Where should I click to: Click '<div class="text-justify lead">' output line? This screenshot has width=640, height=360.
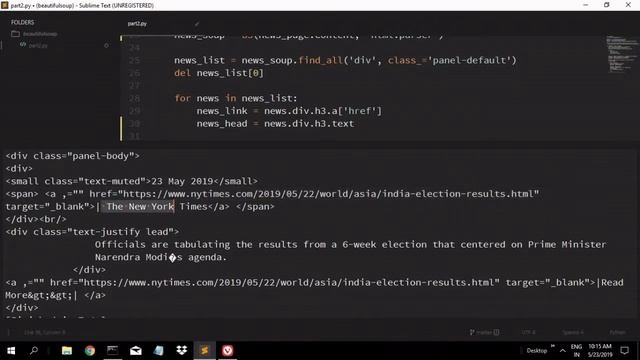point(92,232)
